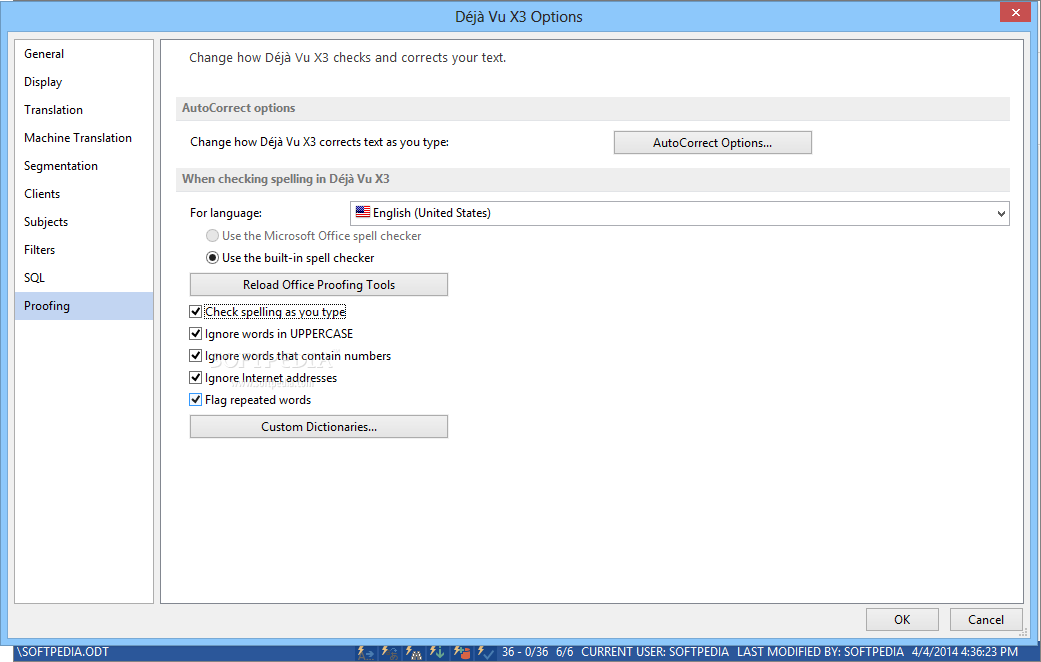Viewport: 1041px width, 662px height.
Task: Click the 36 - 0/36 status counter
Action: click(525, 652)
